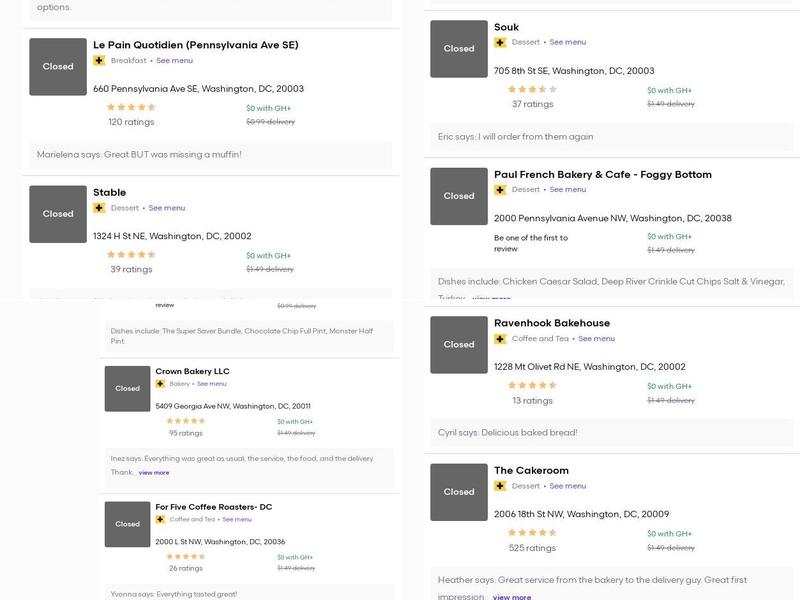800x600 pixels.
Task: Click the GH+ badge for For Five Coffee Roasters
Action: pyautogui.click(x=160, y=519)
